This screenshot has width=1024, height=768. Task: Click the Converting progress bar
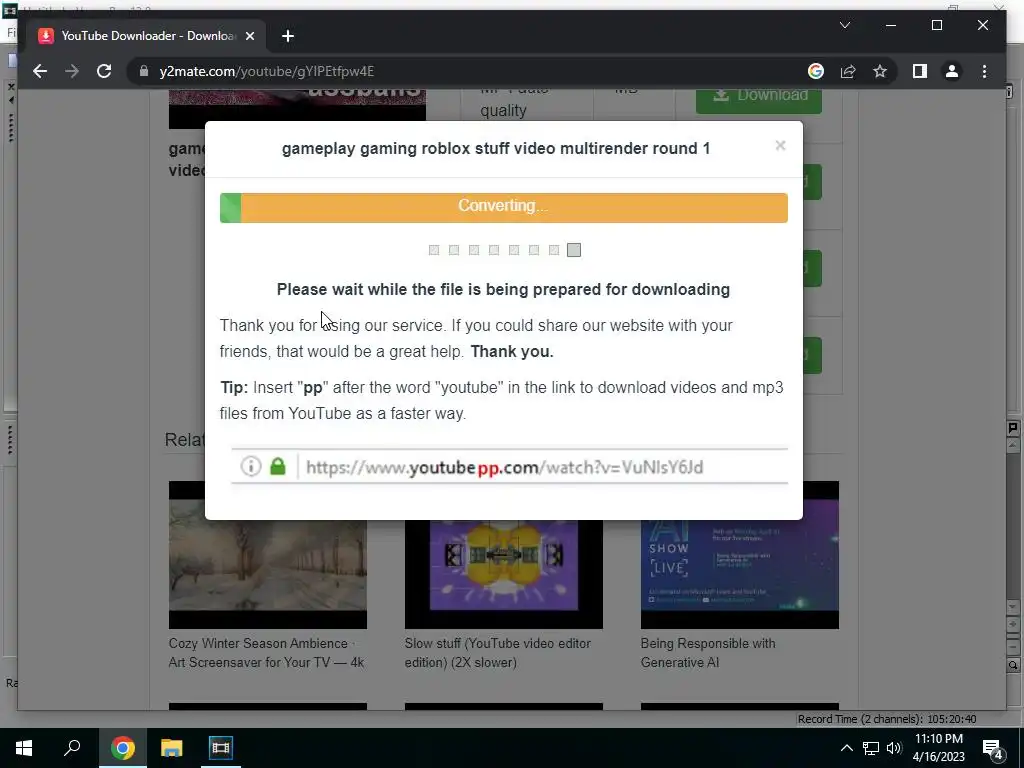(x=504, y=208)
